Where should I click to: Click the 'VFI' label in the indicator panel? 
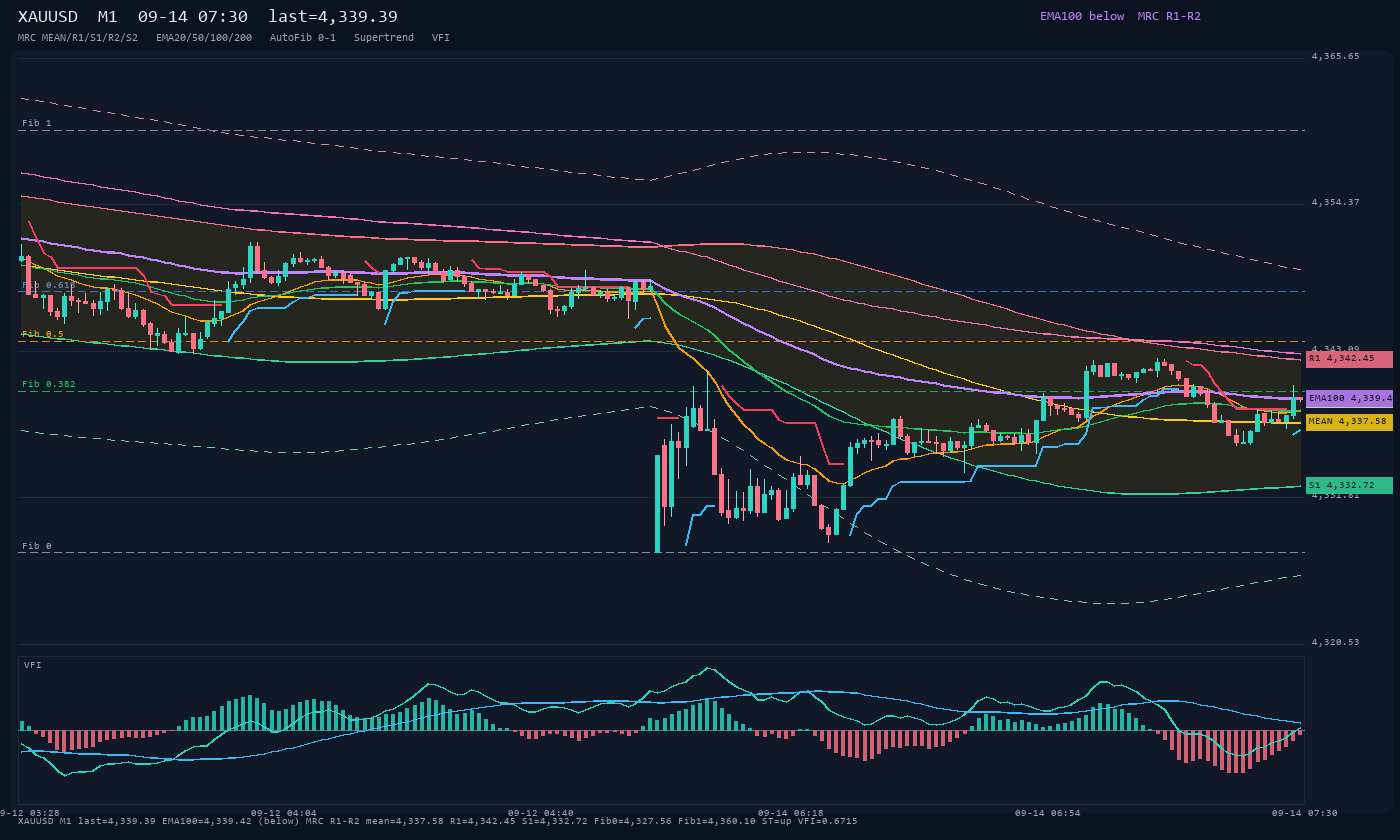click(33, 665)
